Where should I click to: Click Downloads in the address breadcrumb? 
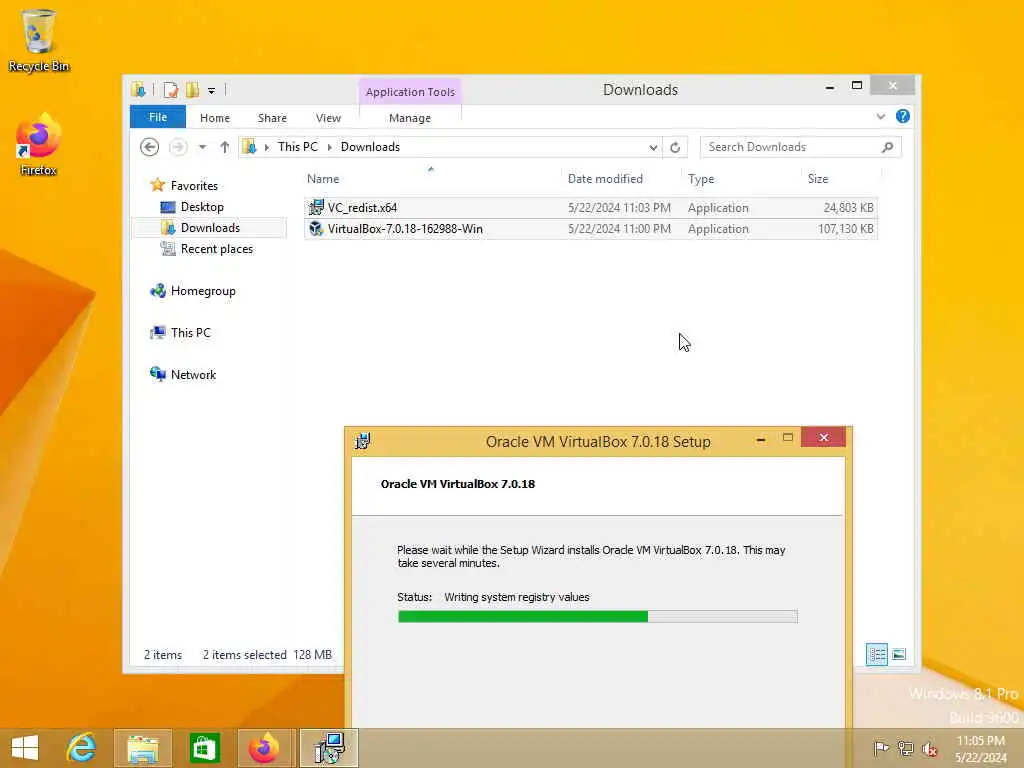(370, 147)
